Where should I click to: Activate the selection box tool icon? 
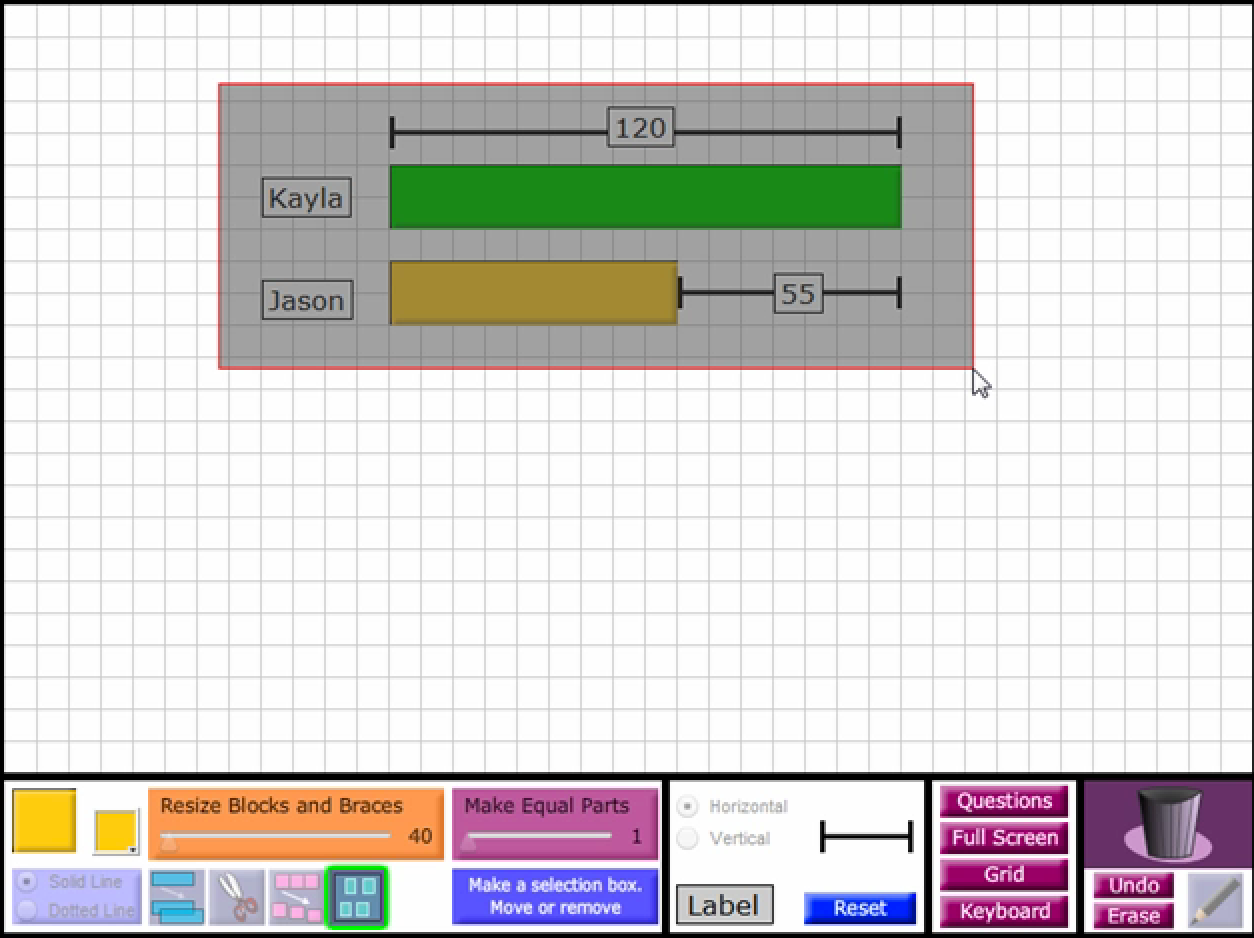point(357,896)
